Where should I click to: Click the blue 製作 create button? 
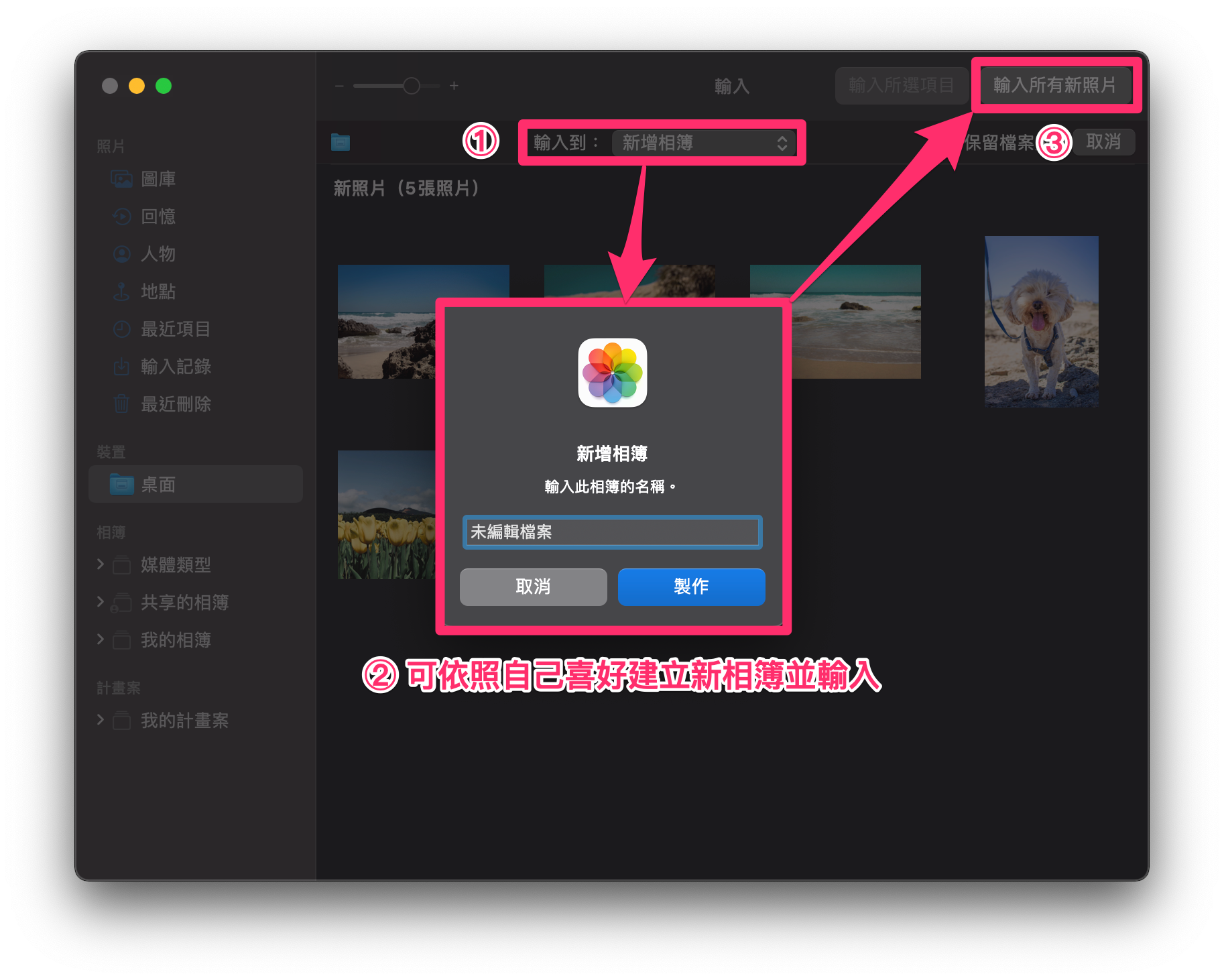691,587
